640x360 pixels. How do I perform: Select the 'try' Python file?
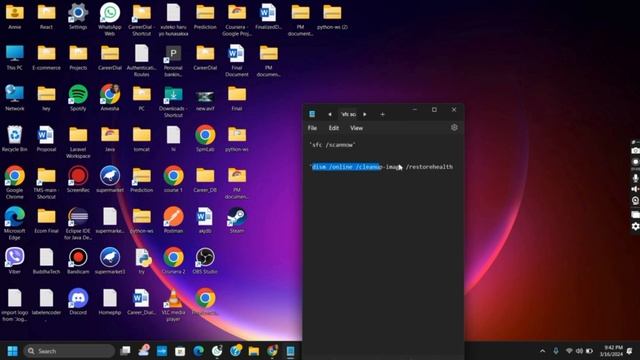pyautogui.click(x=142, y=261)
